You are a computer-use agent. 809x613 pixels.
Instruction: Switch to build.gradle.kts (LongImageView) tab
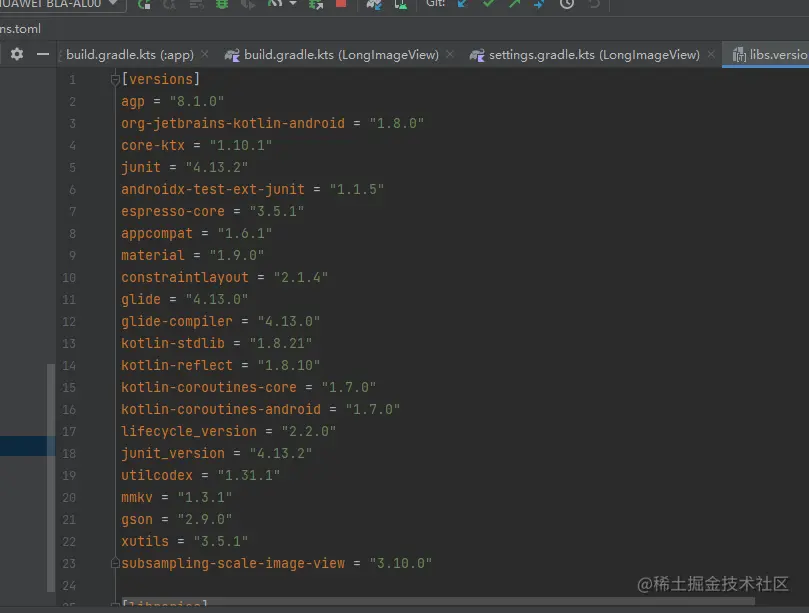click(341, 55)
